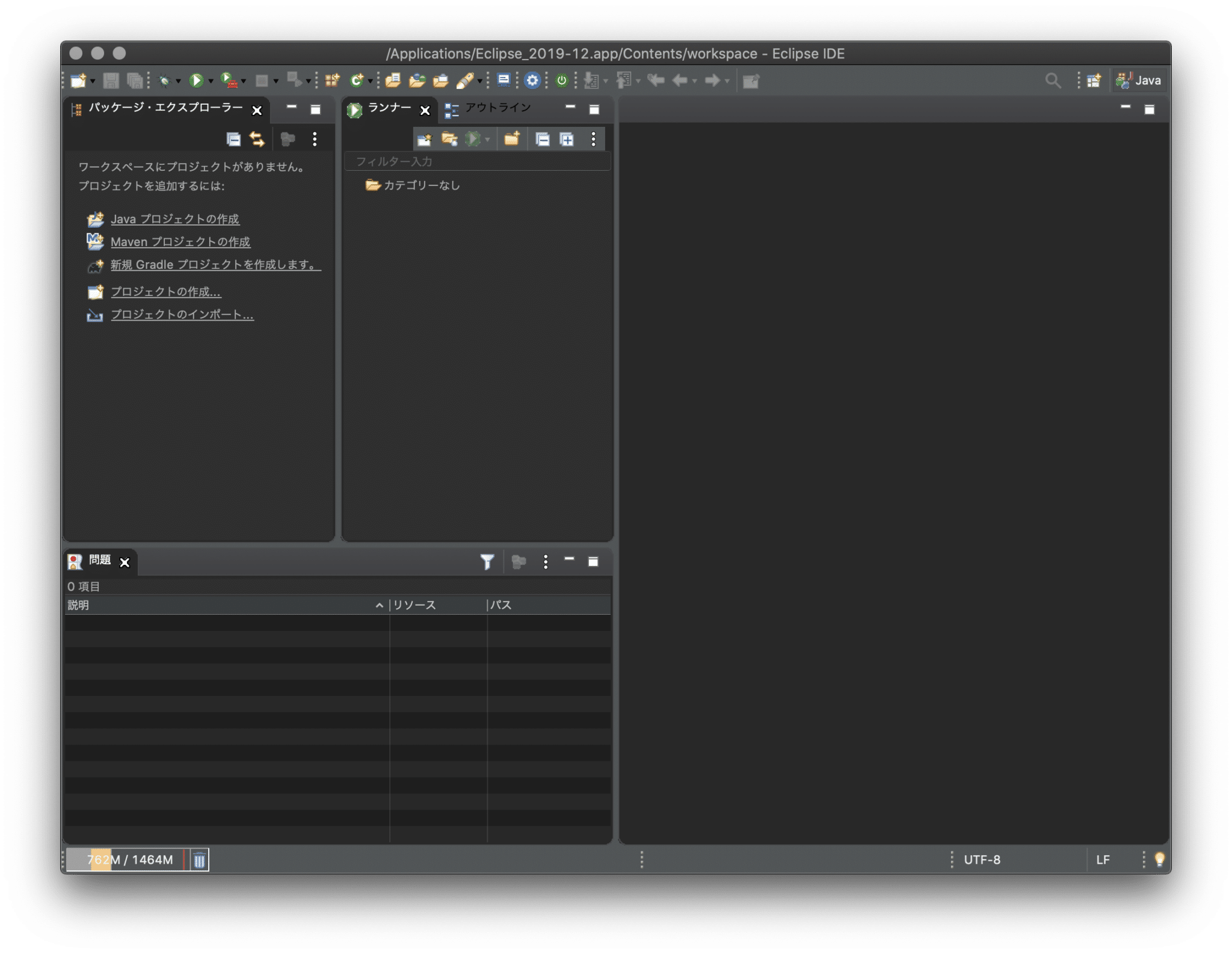Image resolution: width=1232 pixels, height=954 pixels.
Task: Create a new Java class with the toolbar icon
Action: click(x=357, y=80)
